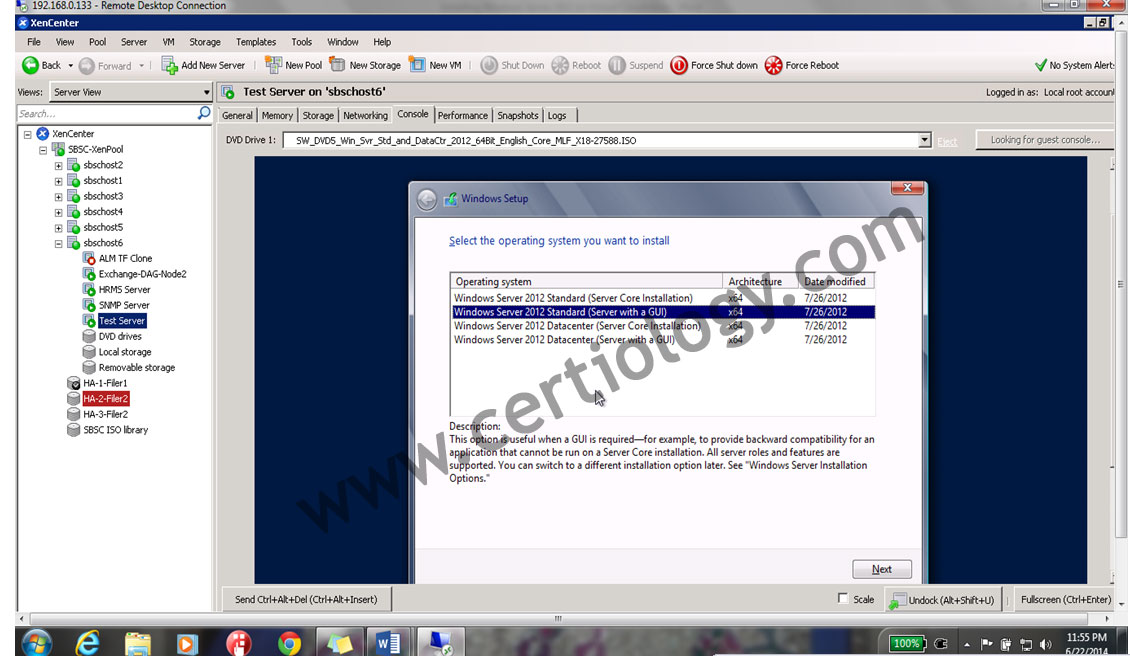Viewport: 1130px width, 656px height.
Task: Click the red Force Shut down icon
Action: click(679, 66)
